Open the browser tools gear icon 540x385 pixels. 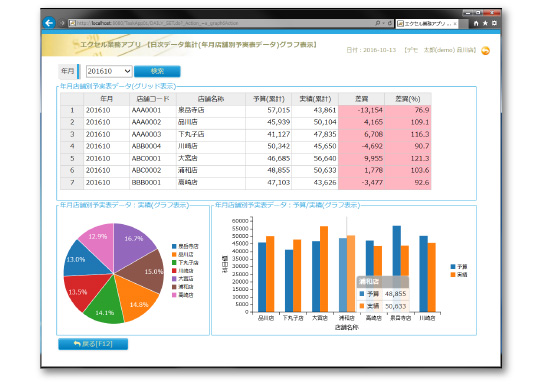[x=494, y=23]
